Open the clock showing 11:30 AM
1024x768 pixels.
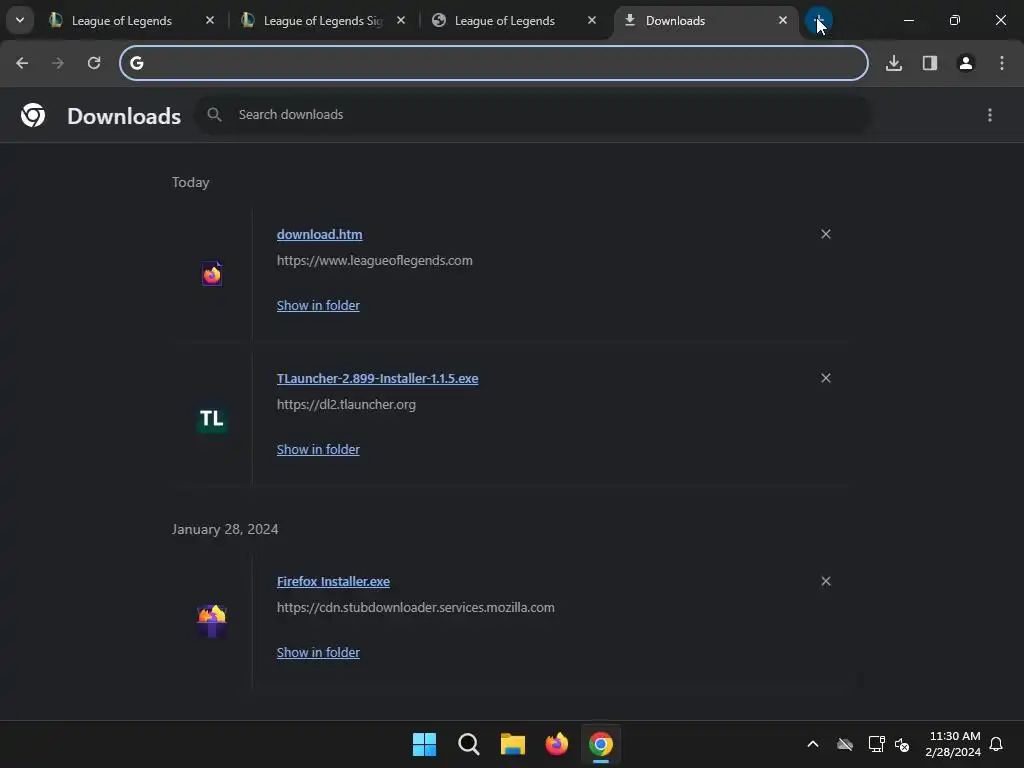(953, 744)
